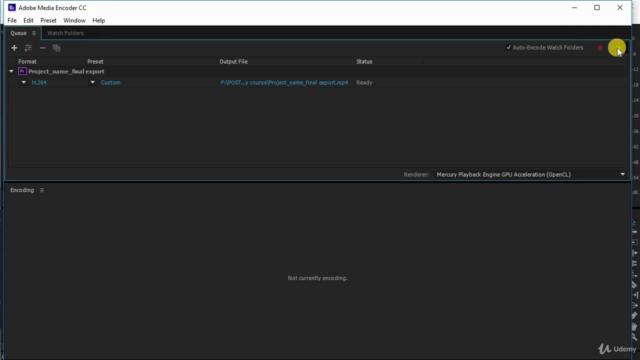Click the 'Not currently encoding.' message
Image resolution: width=640 pixels, height=360 pixels.
[318, 278]
